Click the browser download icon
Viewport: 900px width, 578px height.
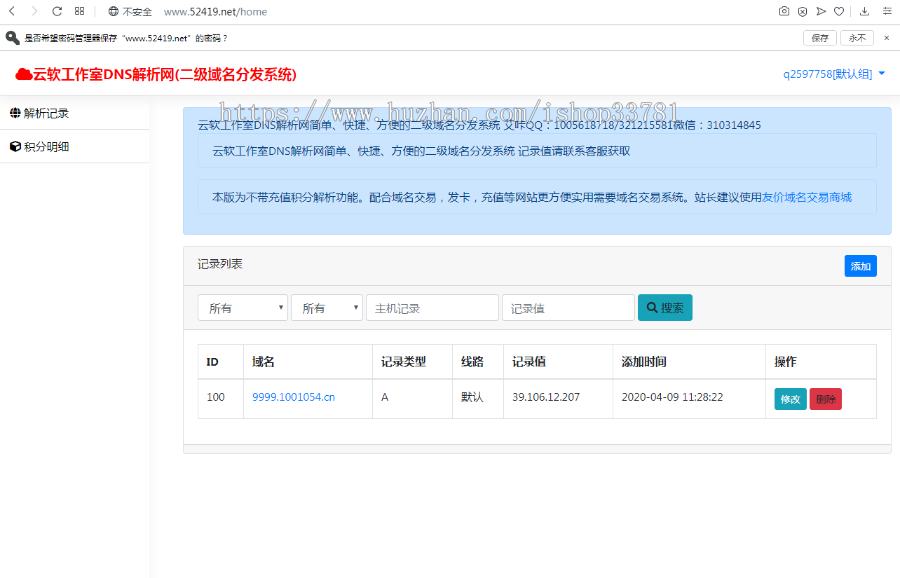tap(864, 11)
